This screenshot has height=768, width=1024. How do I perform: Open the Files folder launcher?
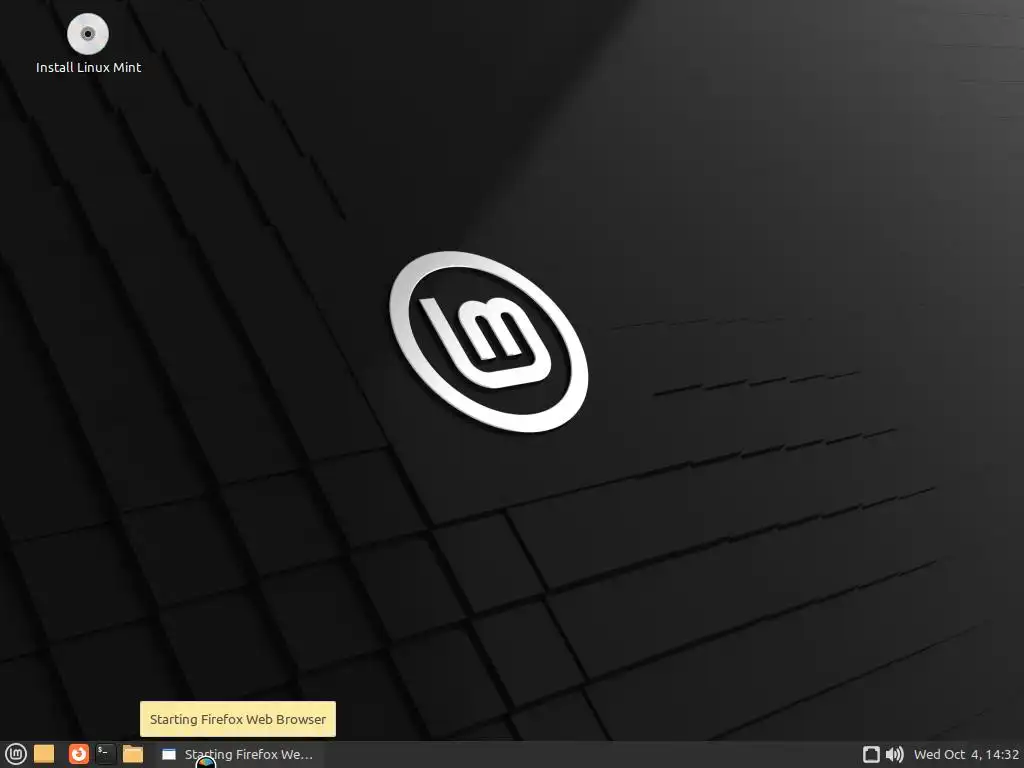pos(133,754)
